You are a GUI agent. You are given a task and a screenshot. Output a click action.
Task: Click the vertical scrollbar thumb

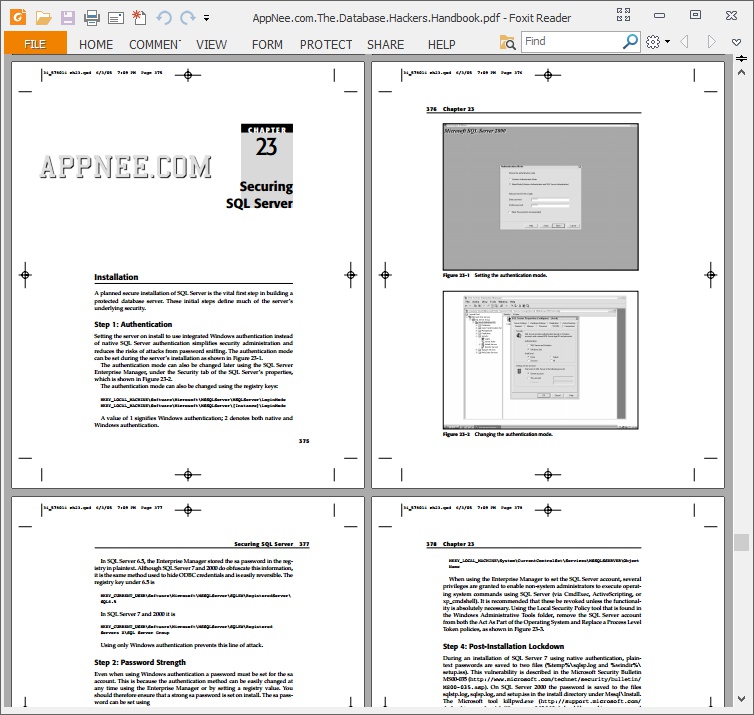tap(741, 542)
